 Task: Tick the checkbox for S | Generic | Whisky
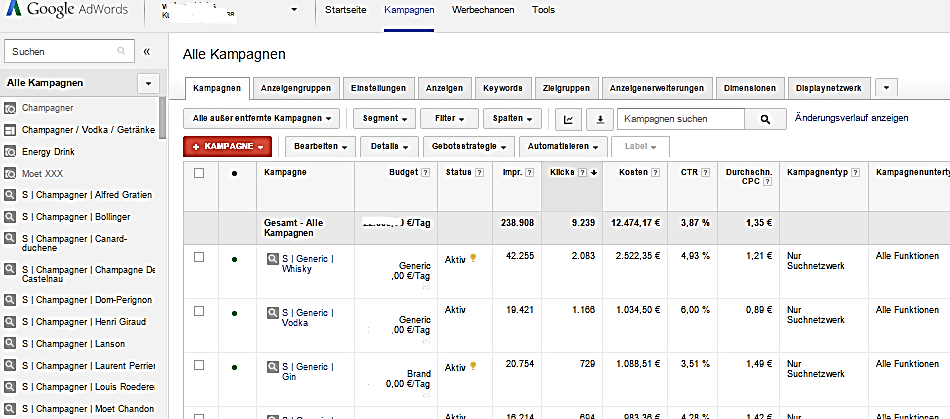pos(199,257)
